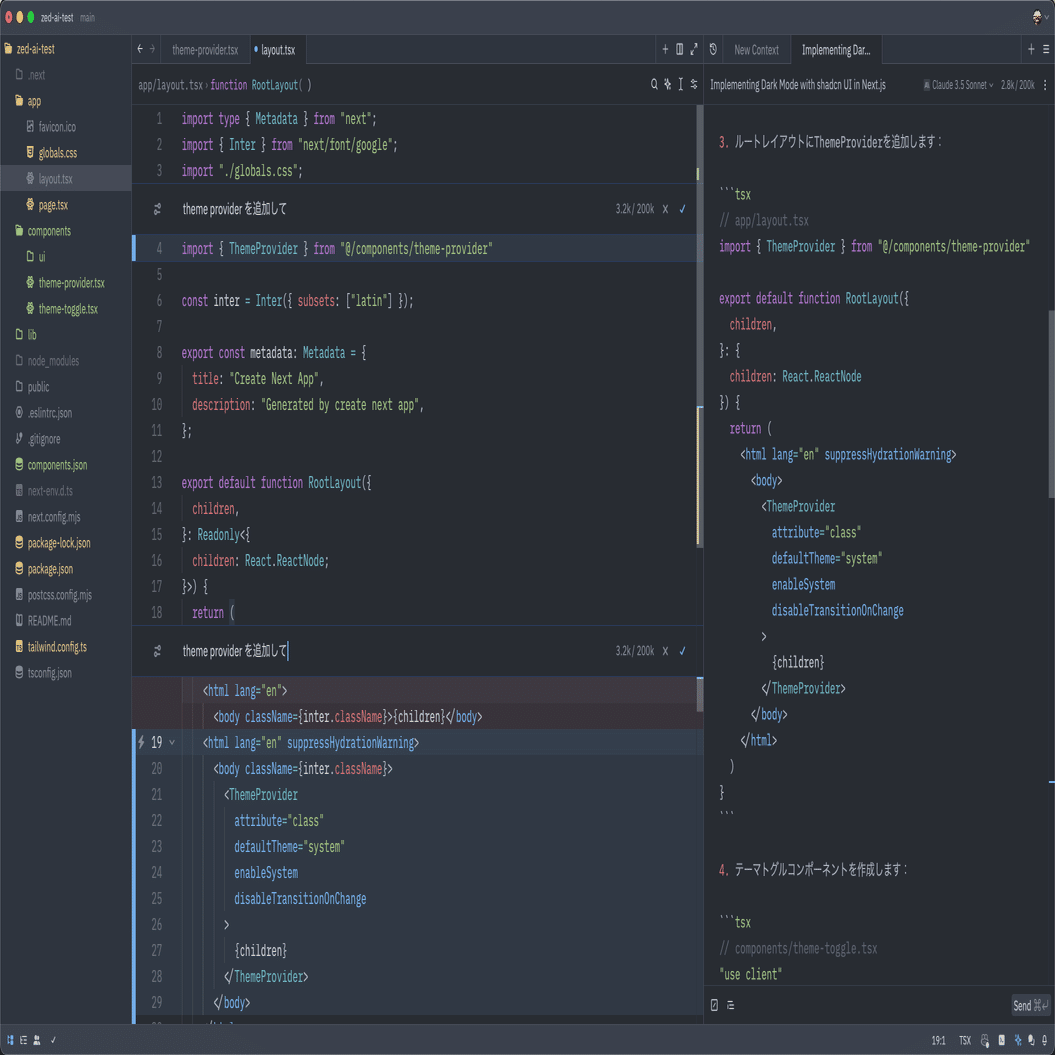Click cursor position 19:1 in status bar
Viewport: 1055px width, 1055px height.
pyautogui.click(x=938, y=1040)
